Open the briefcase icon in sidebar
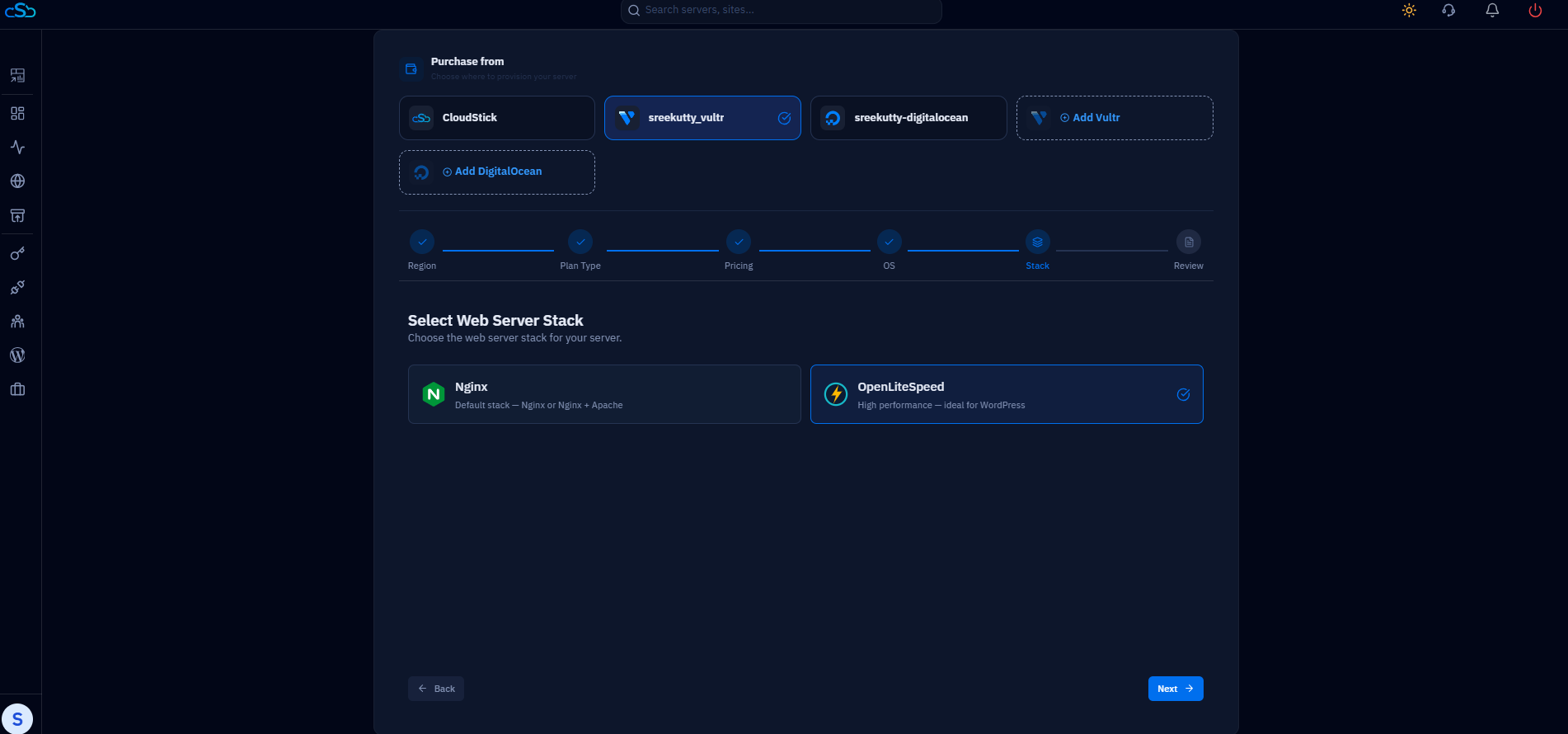 tap(17, 389)
